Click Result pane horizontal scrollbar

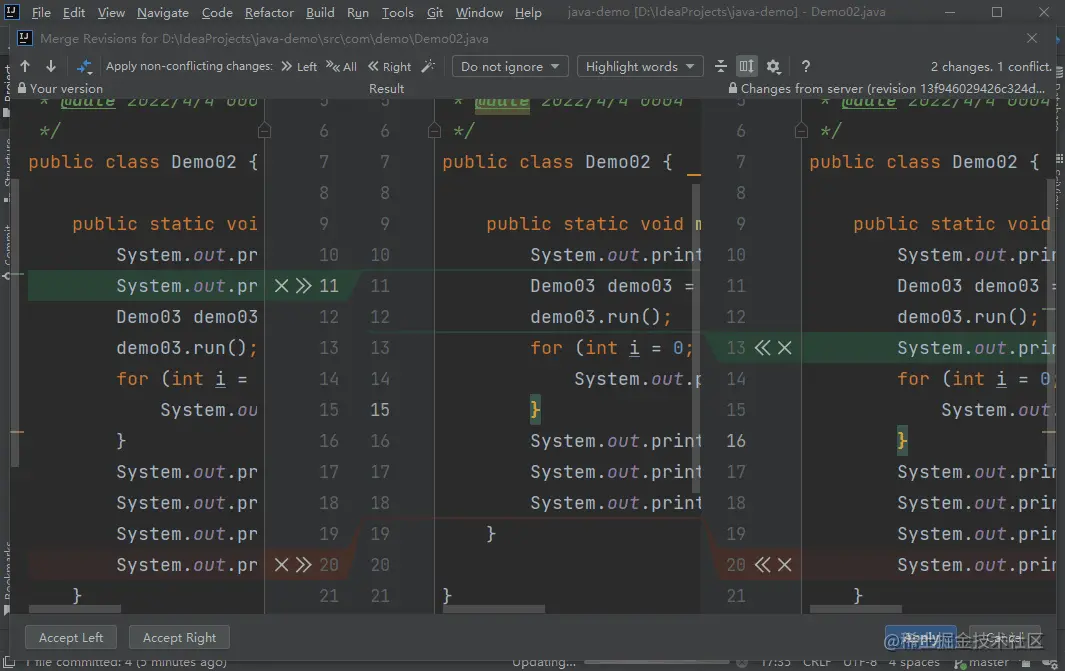coord(494,609)
